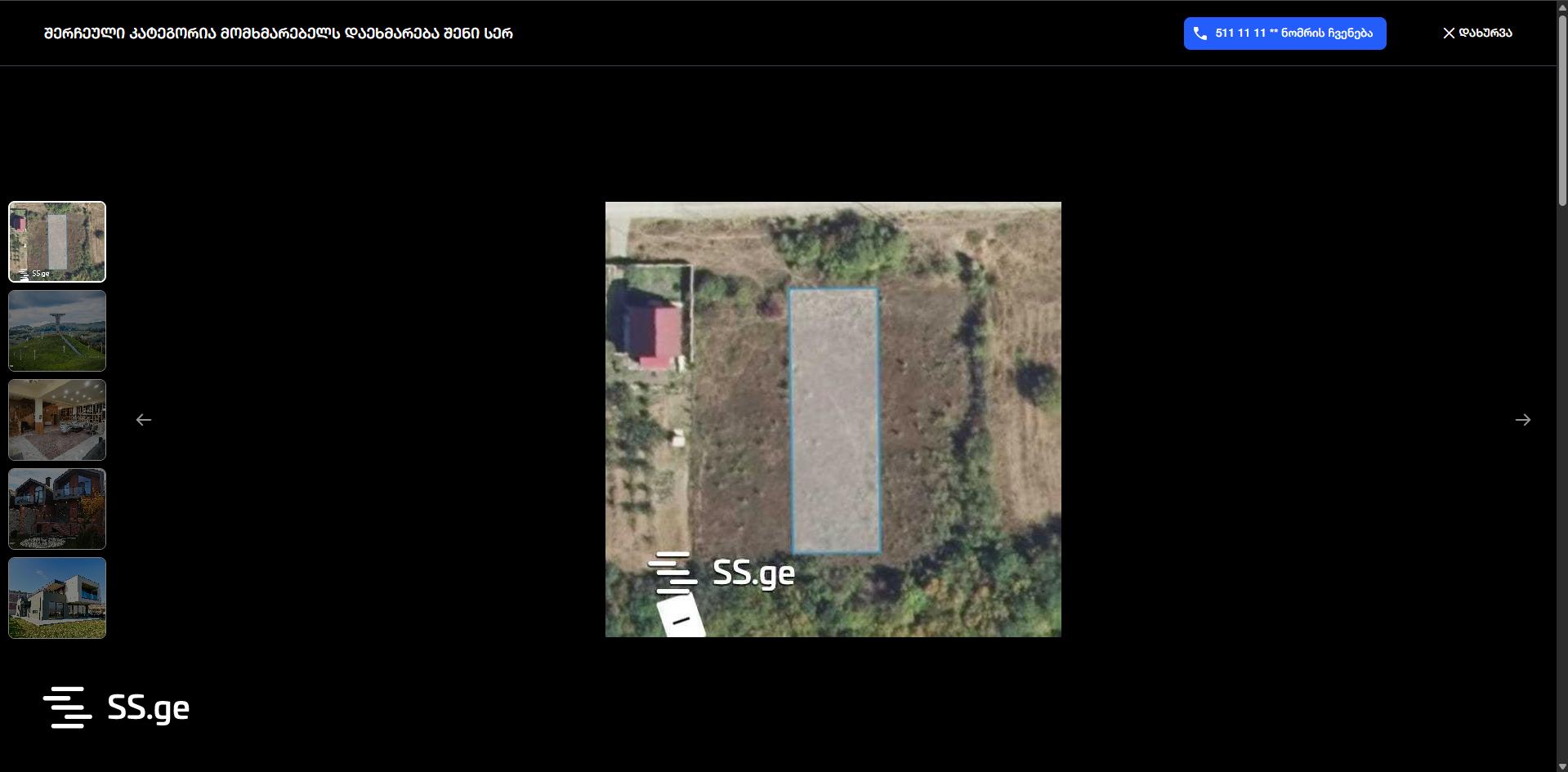
Task: Click the page vertical scrollbar thumb
Action: click(x=1562, y=106)
